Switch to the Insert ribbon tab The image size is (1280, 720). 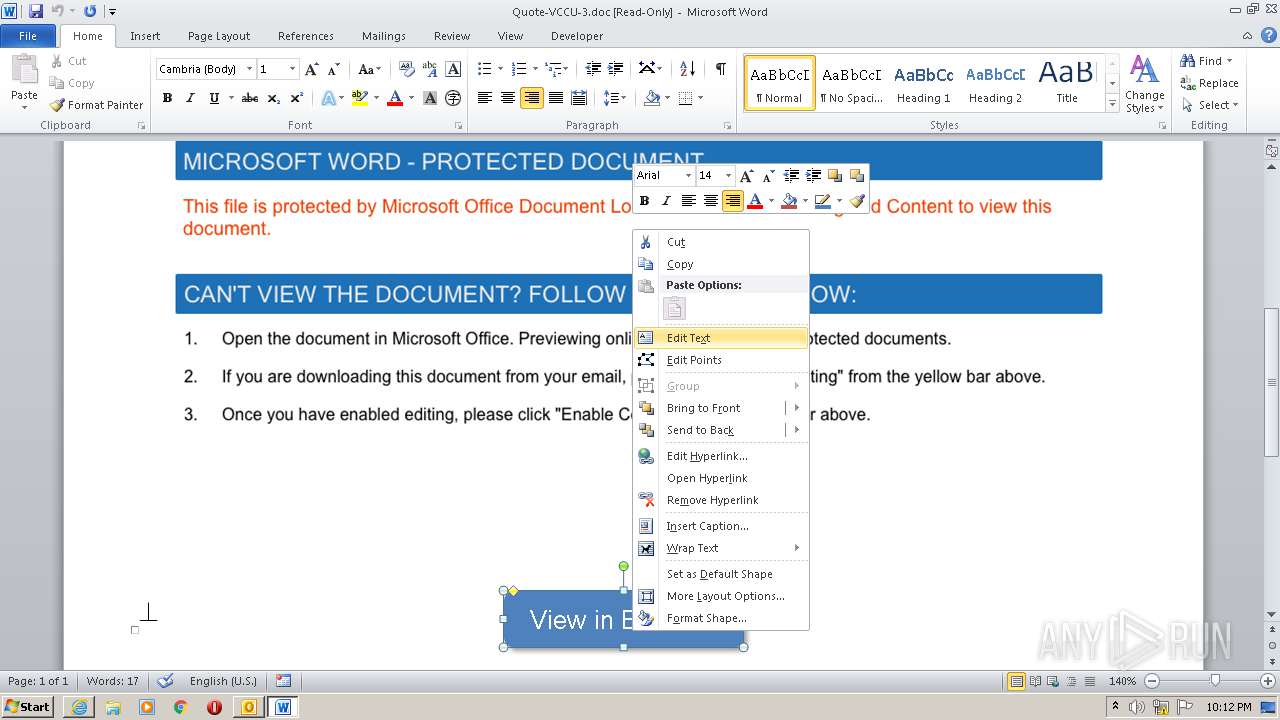(x=145, y=36)
